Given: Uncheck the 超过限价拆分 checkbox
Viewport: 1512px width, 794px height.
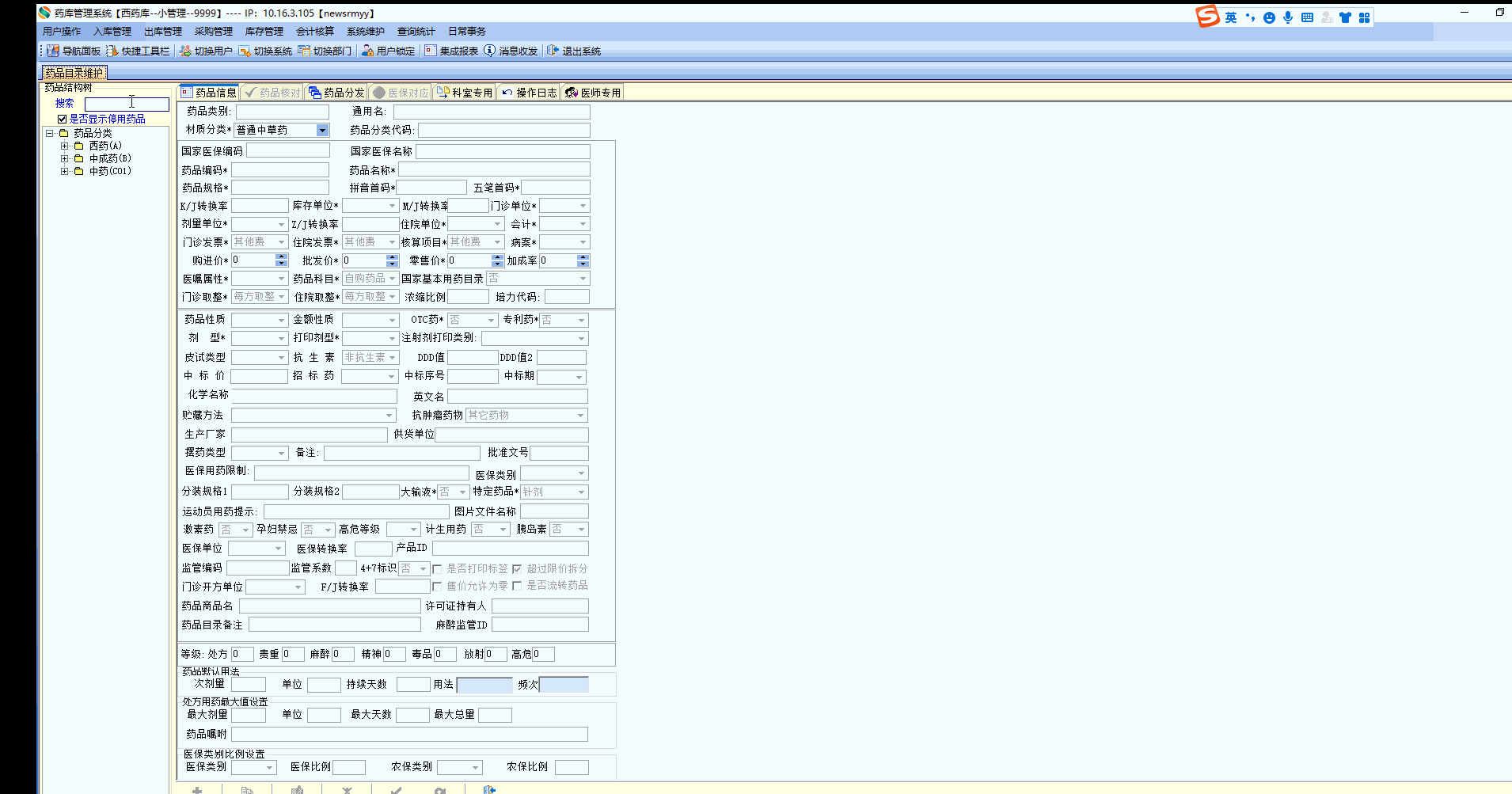Looking at the screenshot, I should 517,568.
